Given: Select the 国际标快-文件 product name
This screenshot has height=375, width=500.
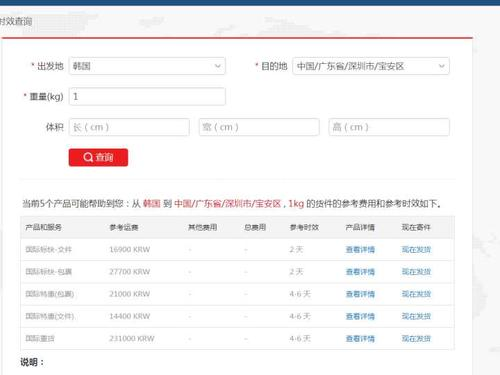Looking at the screenshot, I should pos(49,250).
